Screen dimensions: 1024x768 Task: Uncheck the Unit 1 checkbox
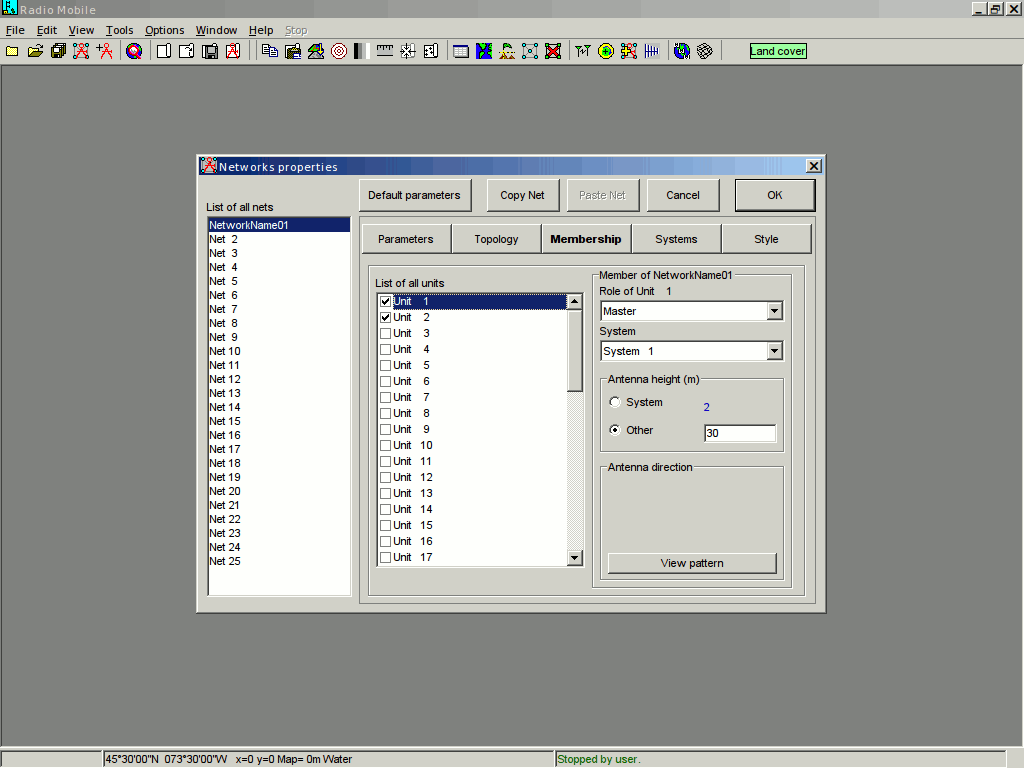point(385,302)
